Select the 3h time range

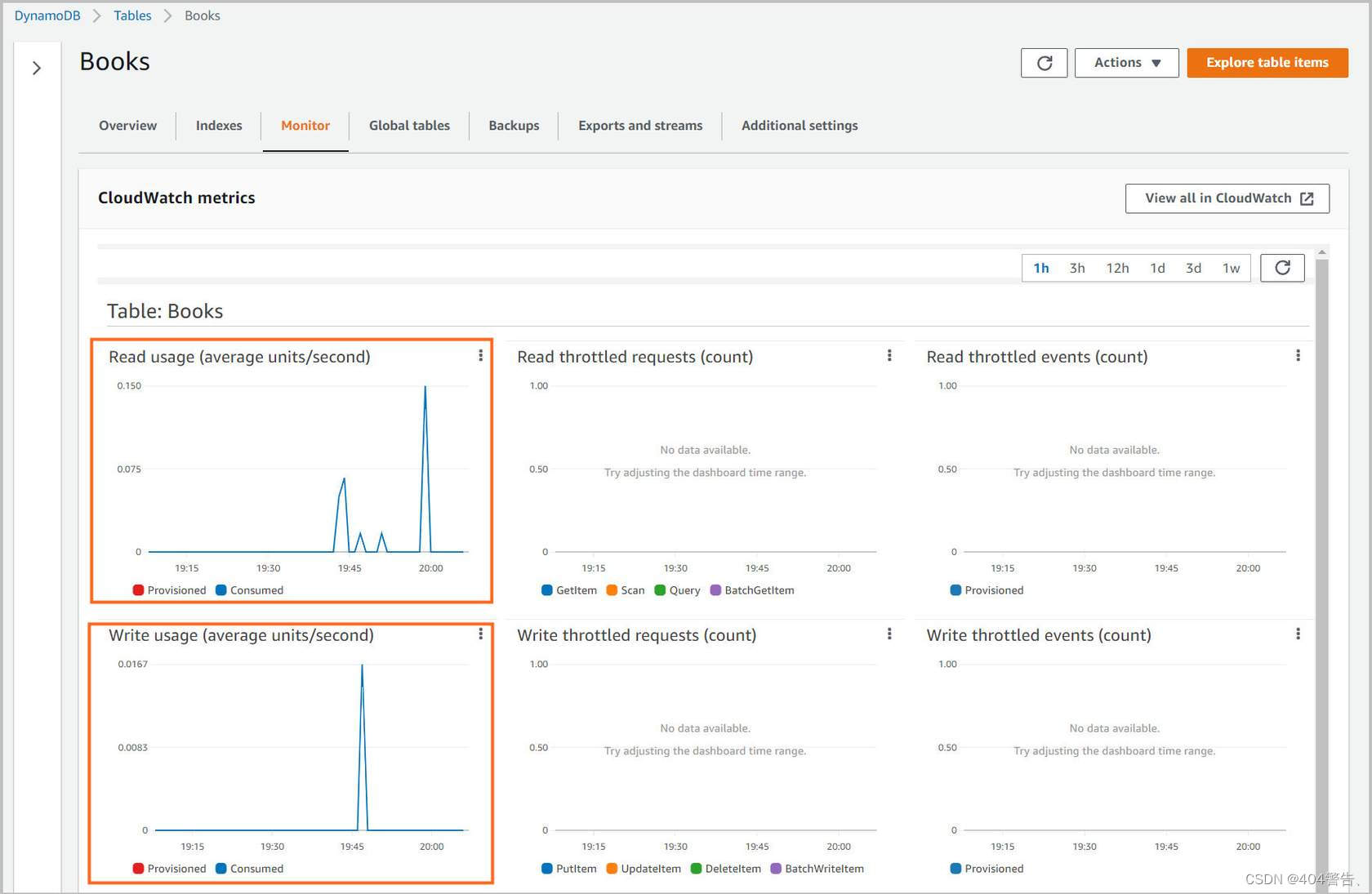pyautogui.click(x=1077, y=268)
